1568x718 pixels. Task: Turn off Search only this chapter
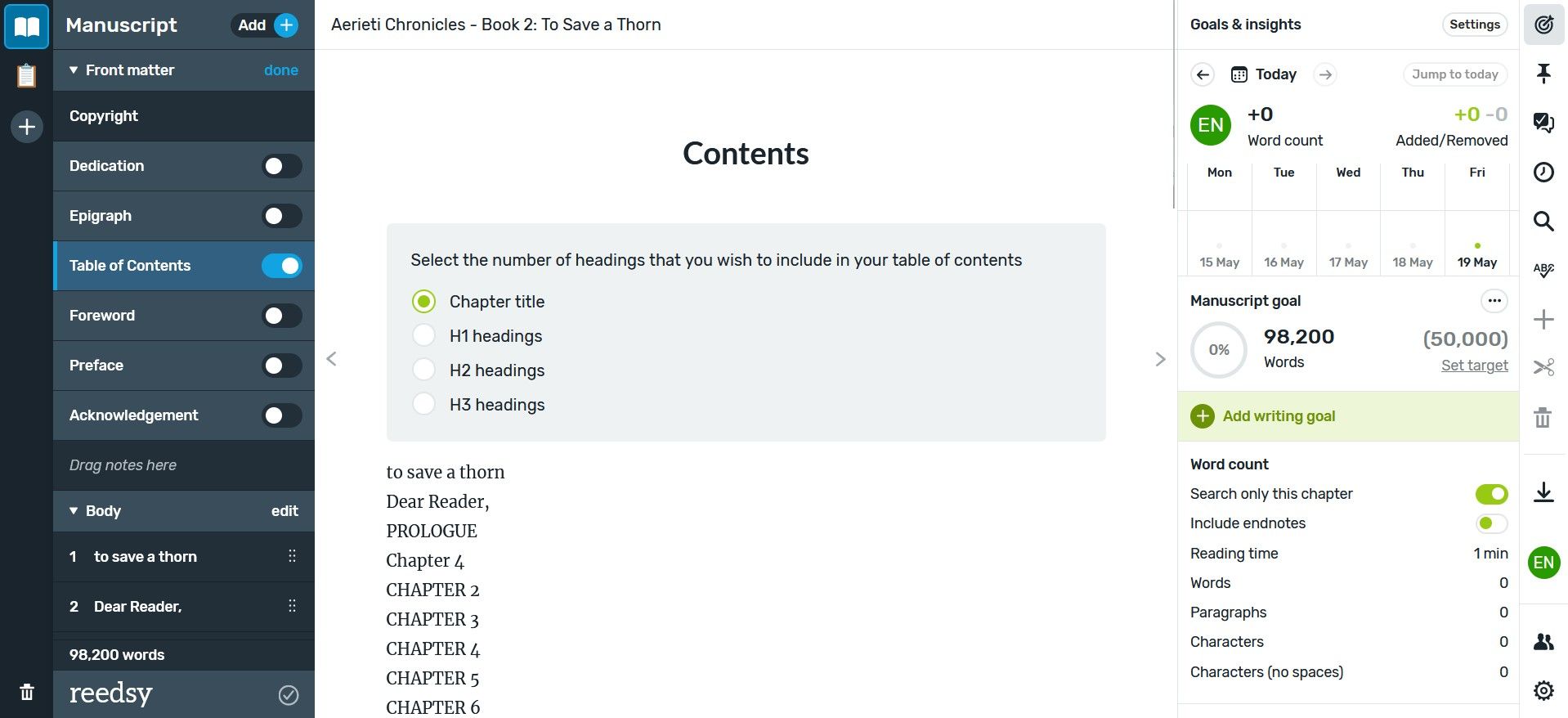point(1491,494)
